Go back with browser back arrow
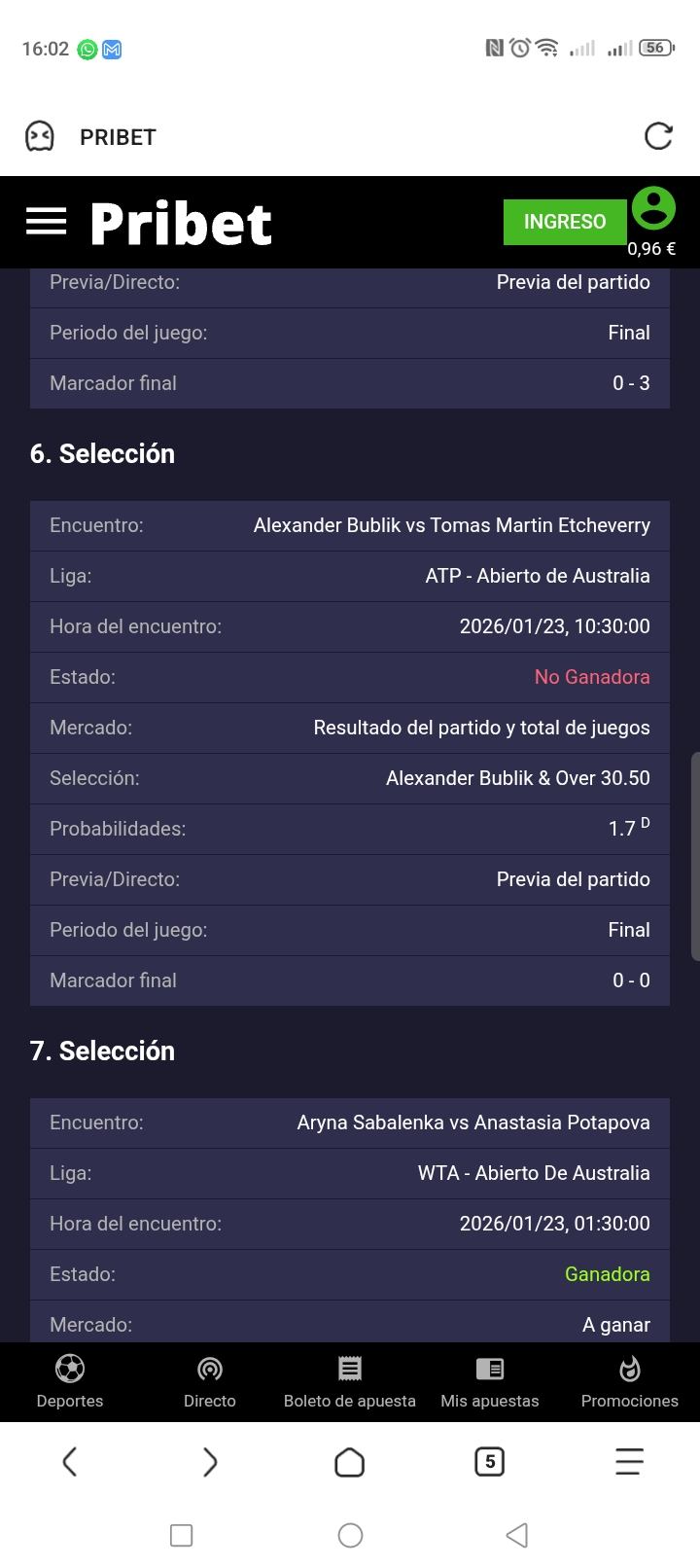 point(70,1461)
